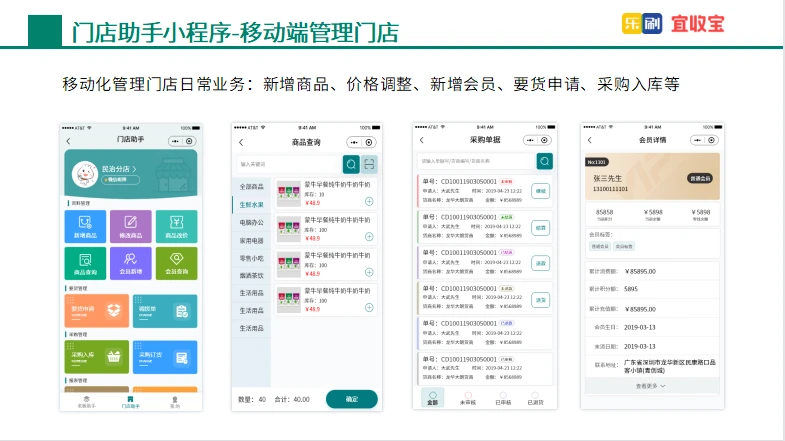Select the 生鲜水果 category in sidebar
Screen dimensions: 785x441
[x=251, y=204]
